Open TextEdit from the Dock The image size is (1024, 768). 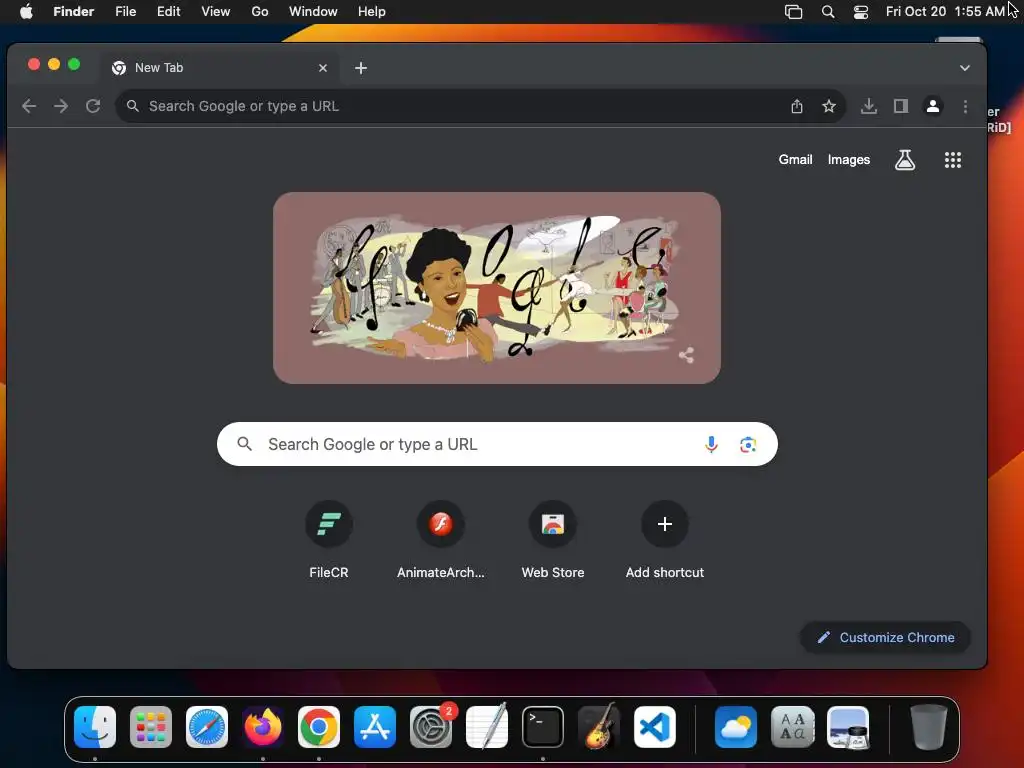(x=487, y=727)
